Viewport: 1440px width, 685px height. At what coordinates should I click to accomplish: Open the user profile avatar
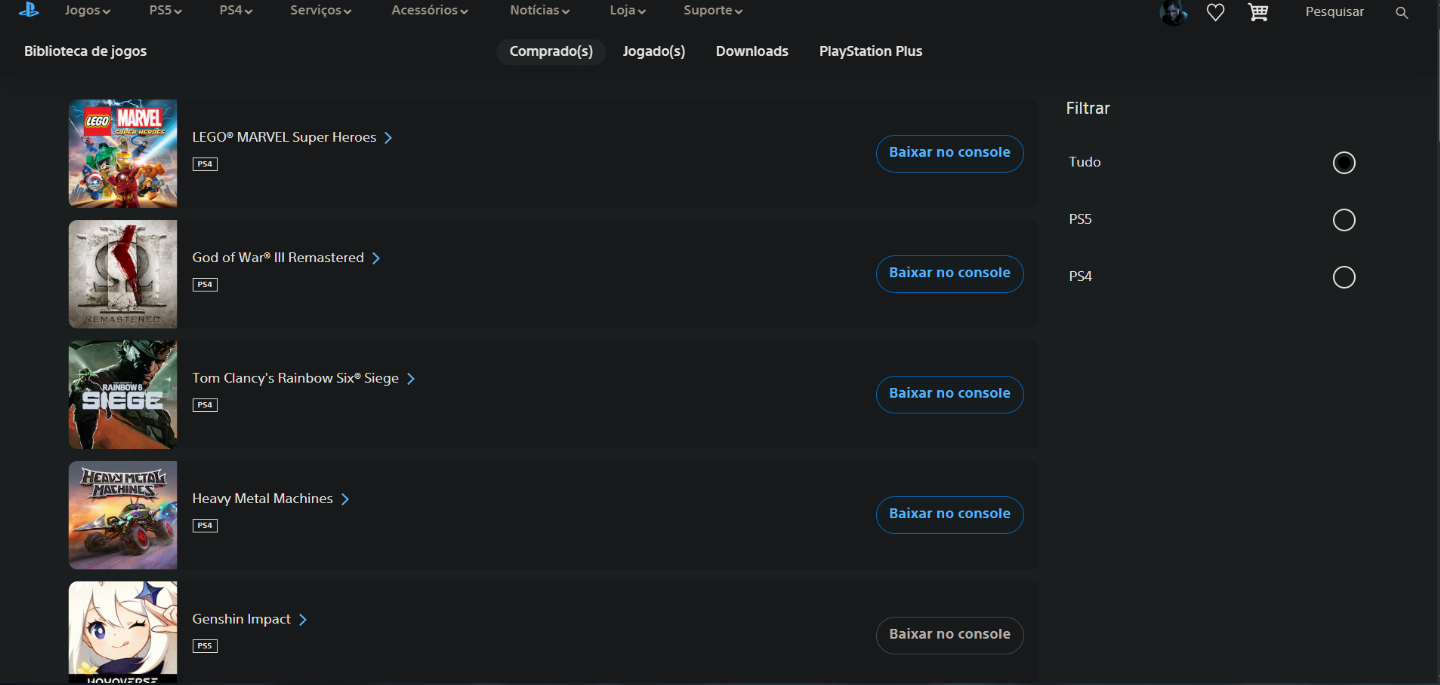pyautogui.click(x=1173, y=12)
